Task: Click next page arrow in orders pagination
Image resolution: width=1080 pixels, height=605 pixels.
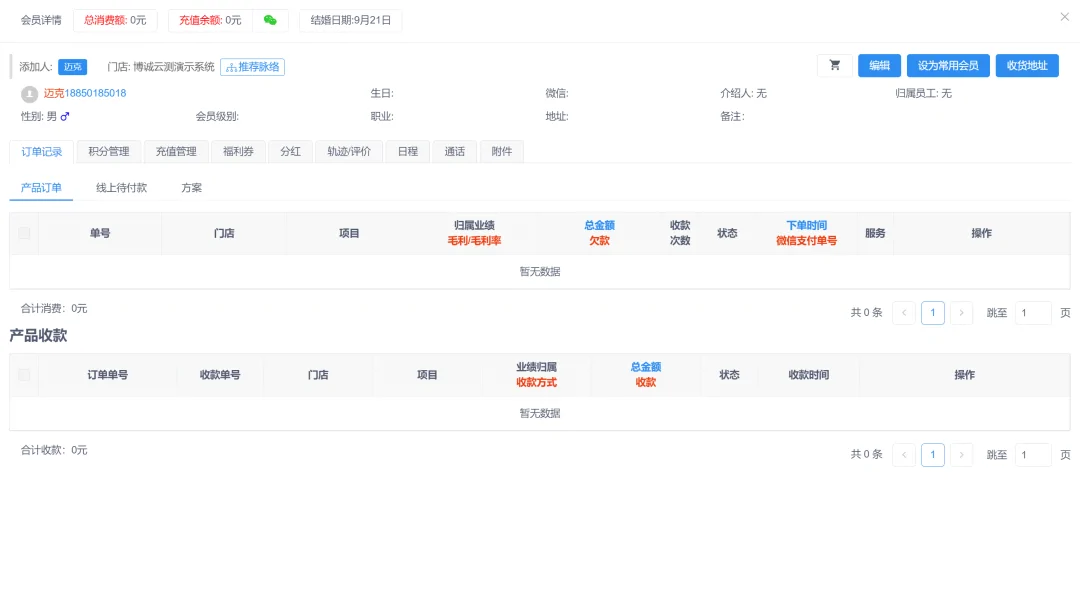Action: click(x=961, y=313)
